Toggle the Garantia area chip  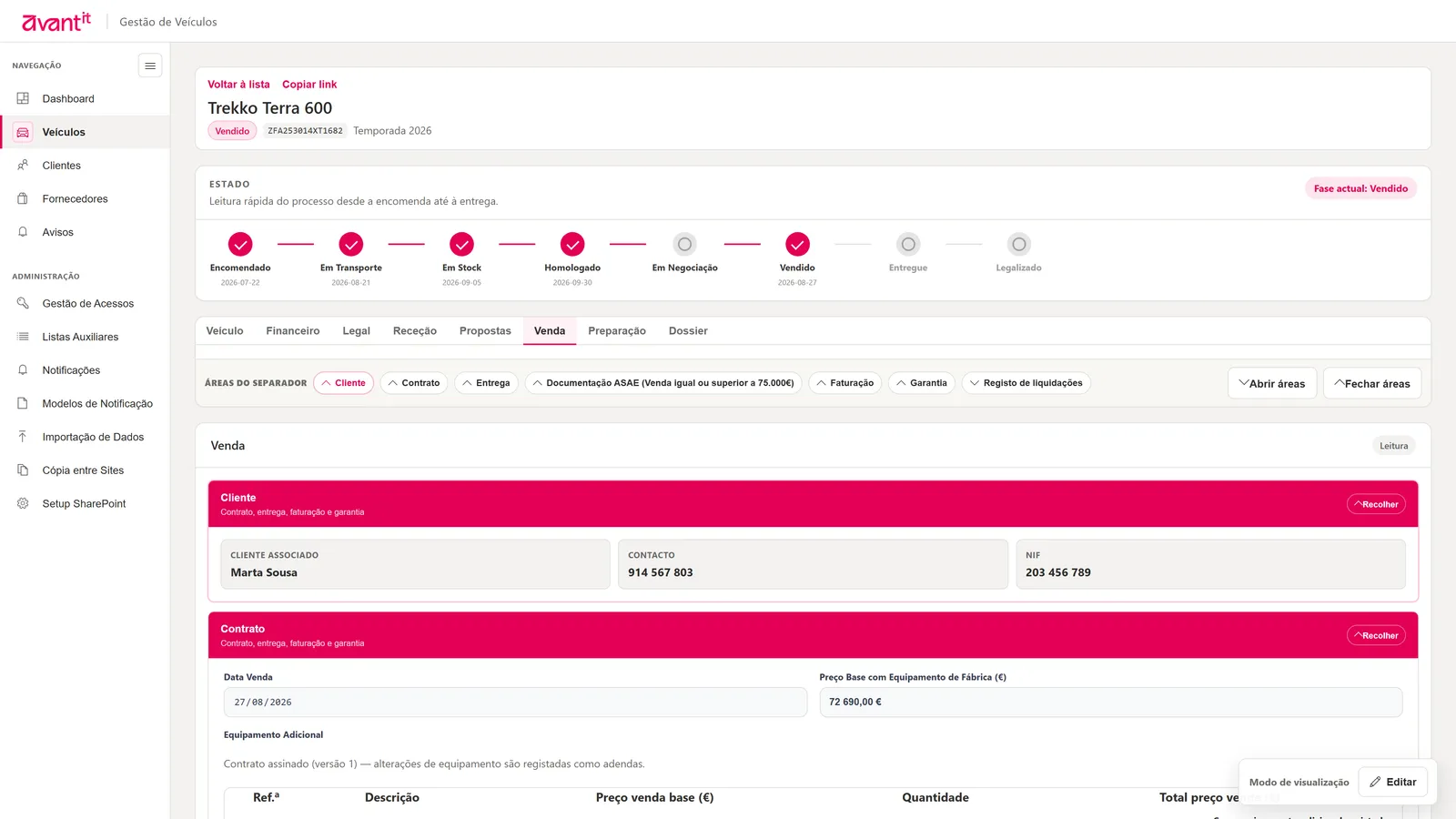(922, 383)
